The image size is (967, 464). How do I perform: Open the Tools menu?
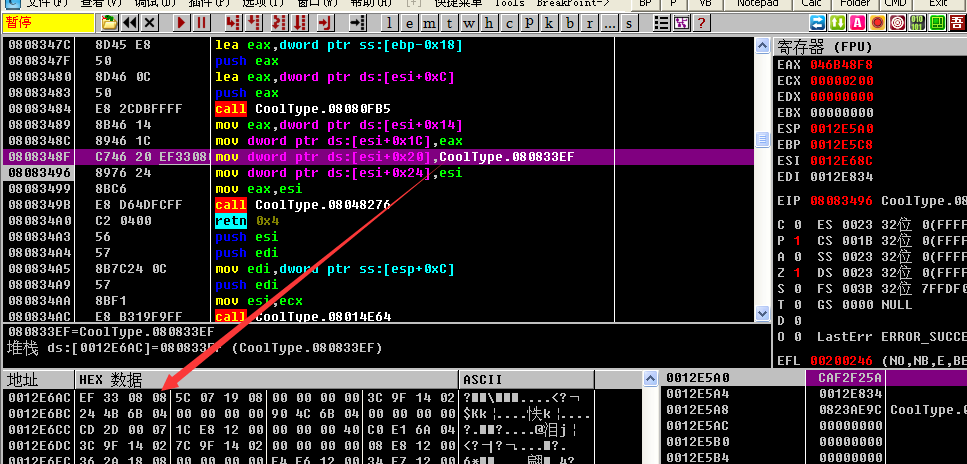[508, 4]
